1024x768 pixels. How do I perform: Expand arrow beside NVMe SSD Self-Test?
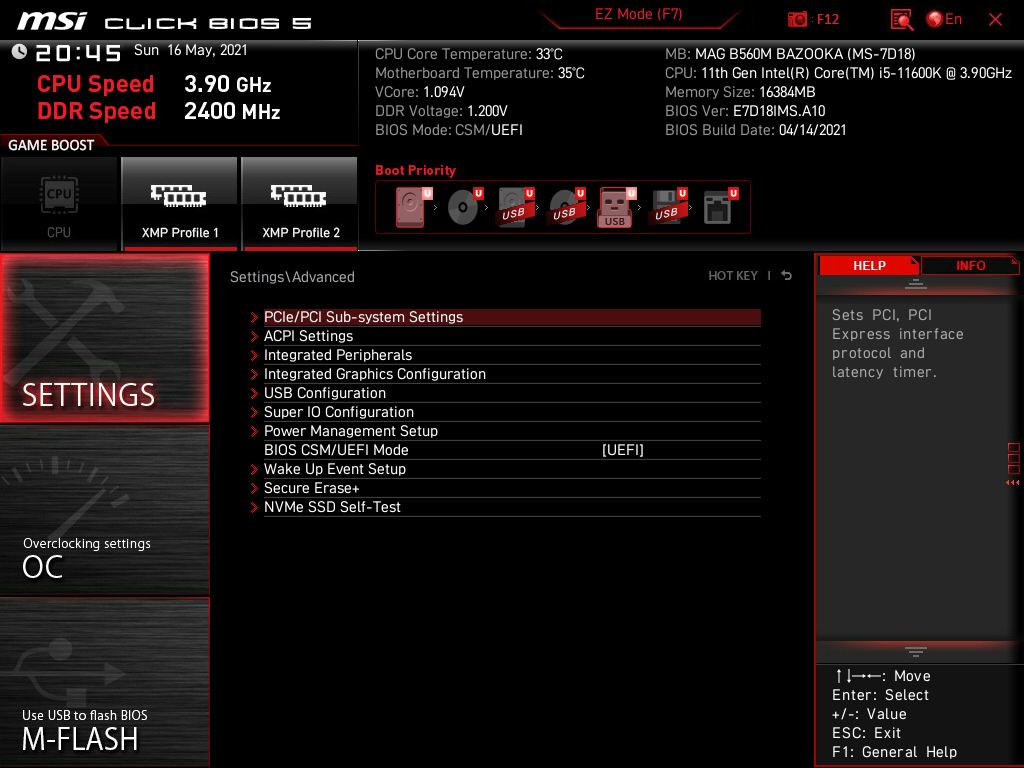coord(254,507)
